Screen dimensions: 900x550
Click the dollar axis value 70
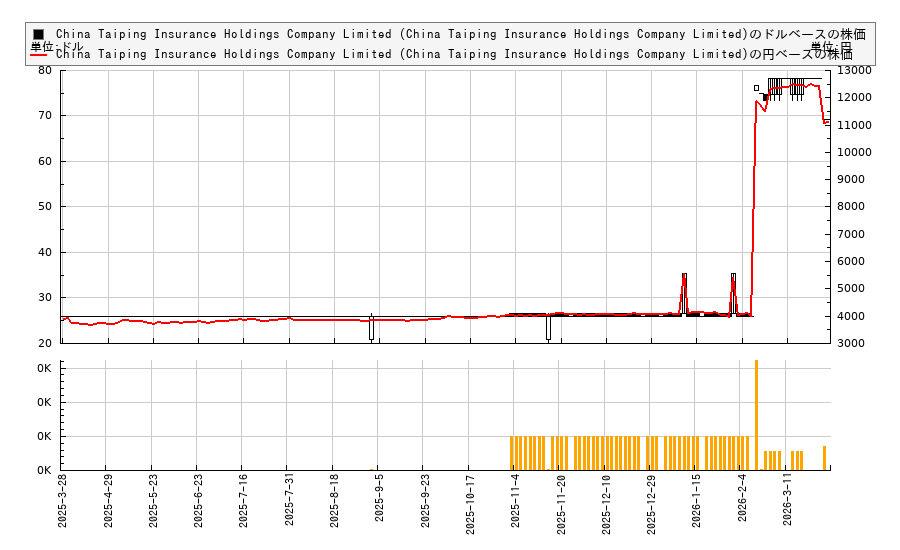coord(45,115)
